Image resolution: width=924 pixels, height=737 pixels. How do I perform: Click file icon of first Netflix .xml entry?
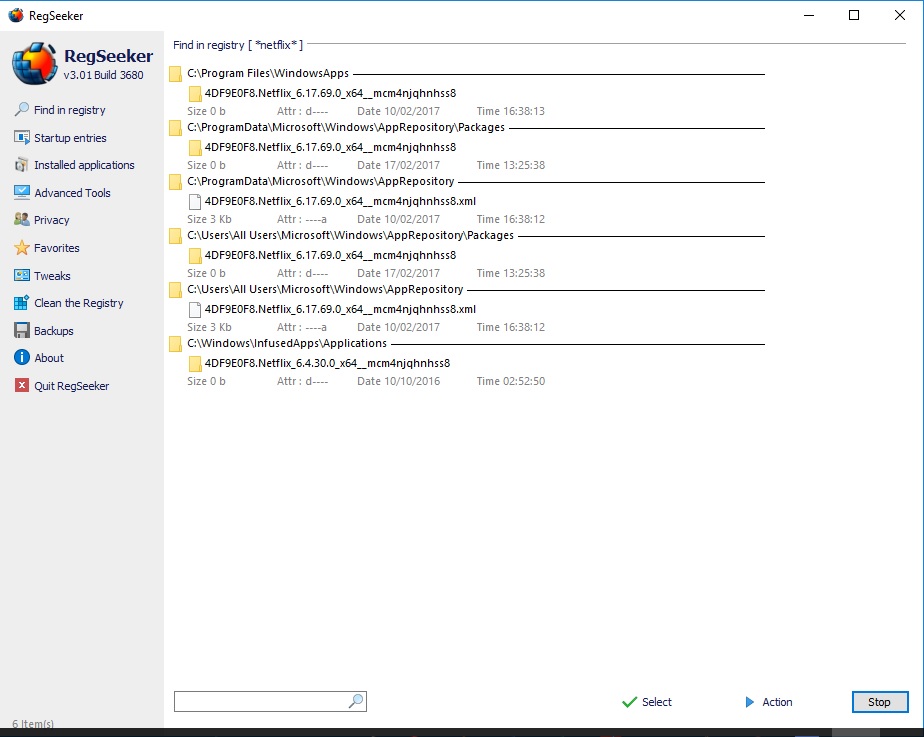[195, 201]
